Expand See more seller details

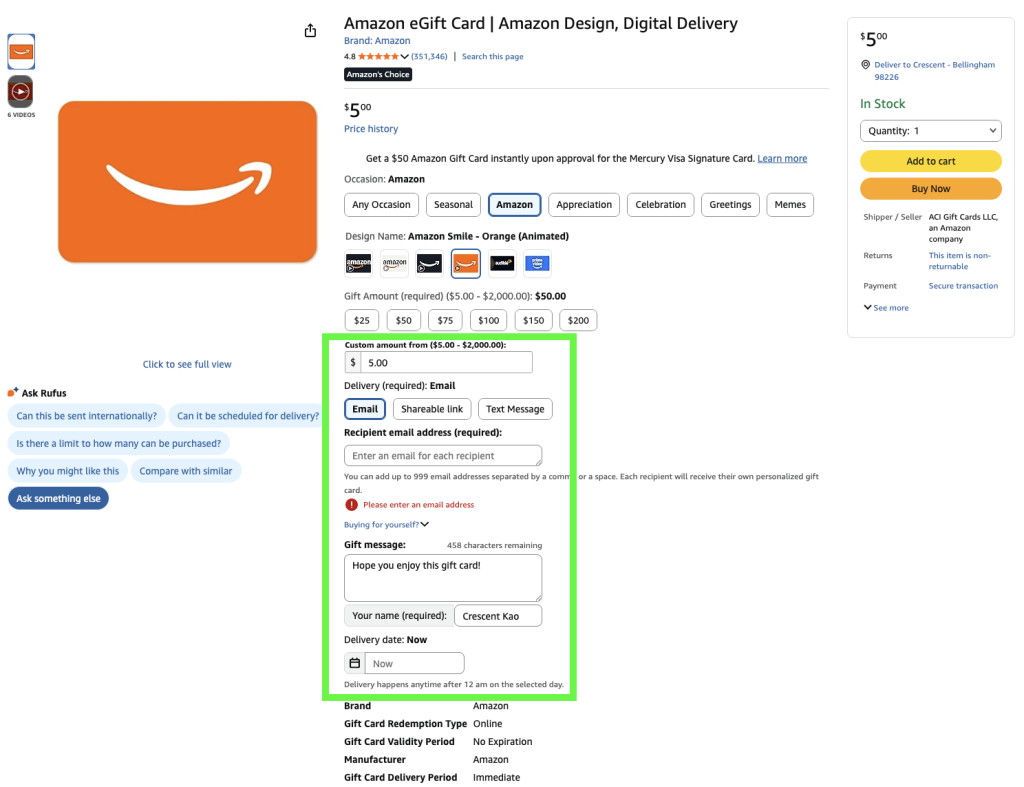(886, 308)
